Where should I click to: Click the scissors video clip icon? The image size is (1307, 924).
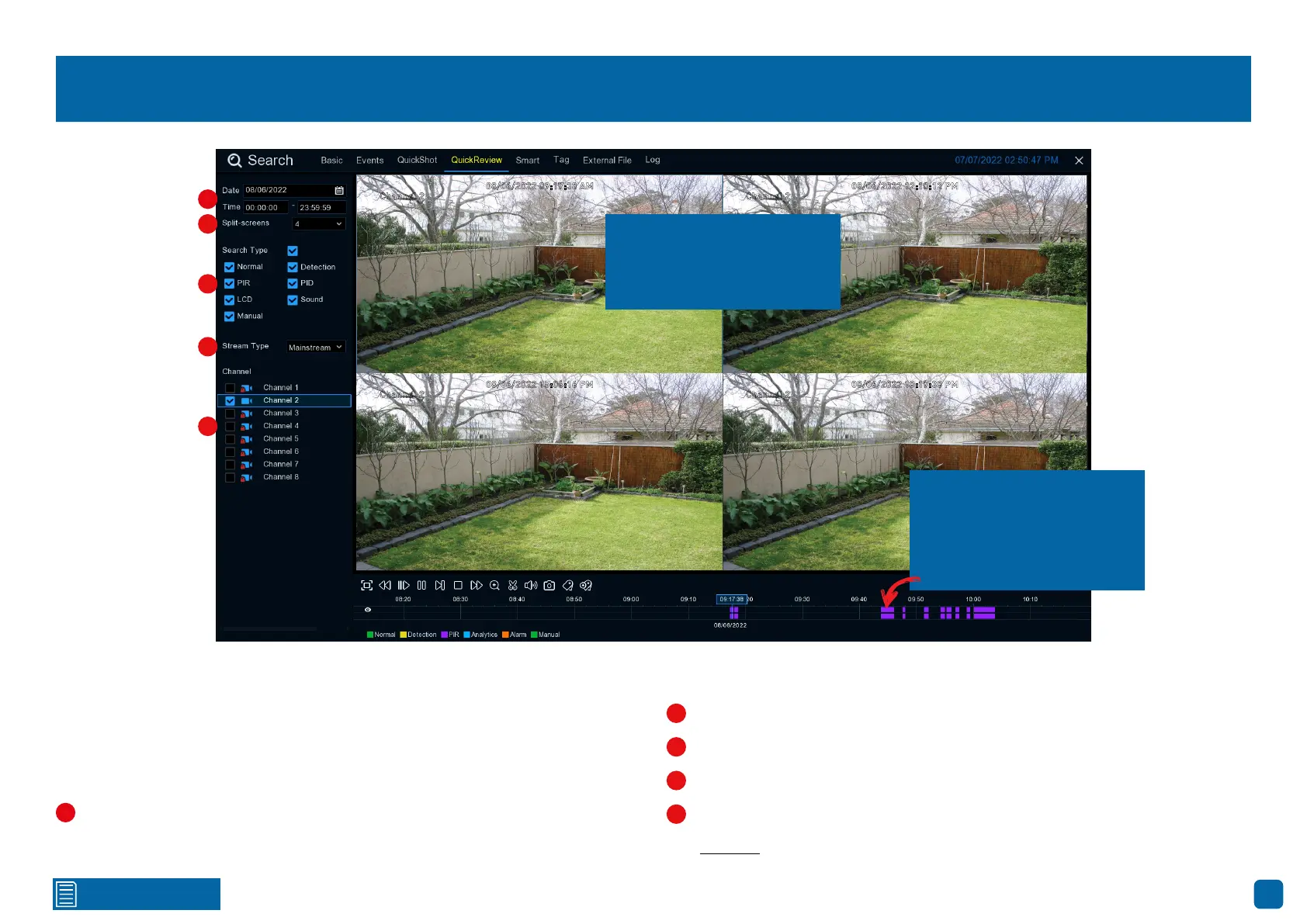click(x=513, y=586)
